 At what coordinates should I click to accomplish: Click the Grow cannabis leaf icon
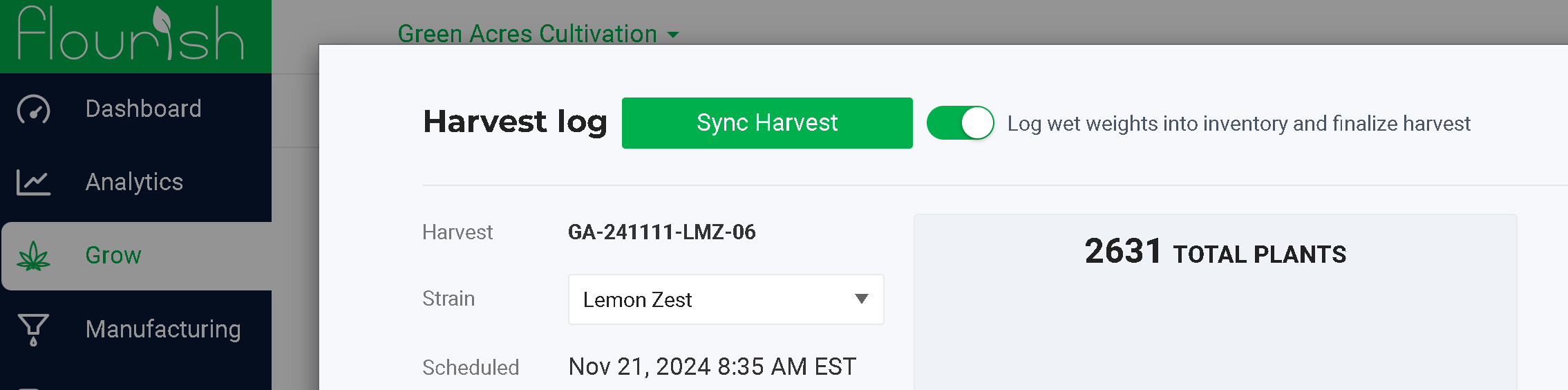coord(33,256)
